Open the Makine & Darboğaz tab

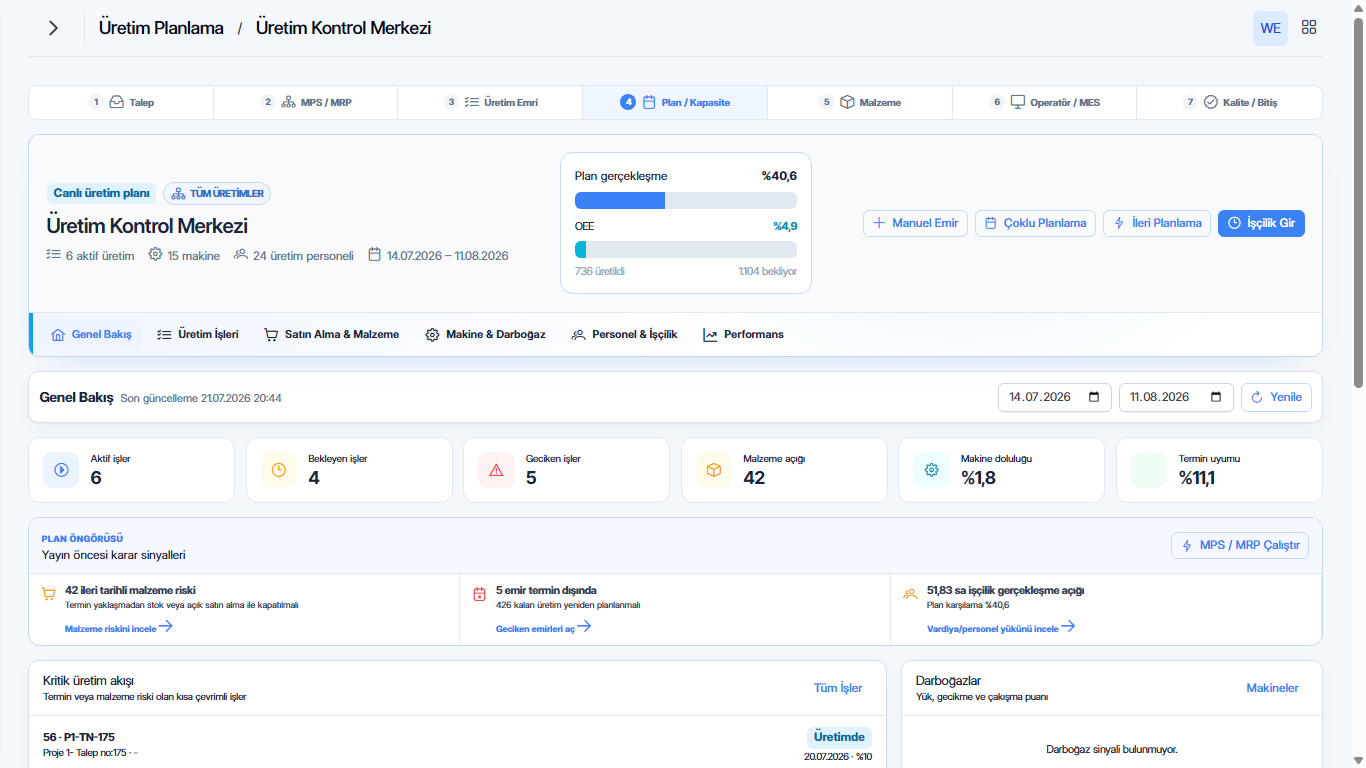click(485, 335)
